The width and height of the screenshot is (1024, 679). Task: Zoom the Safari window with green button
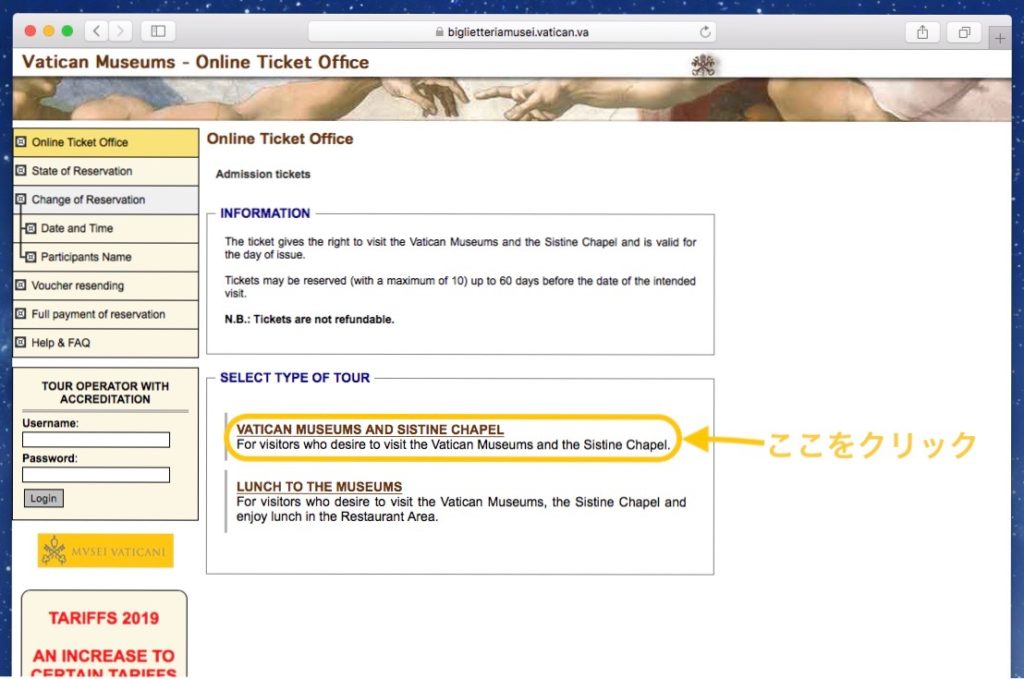[x=67, y=31]
